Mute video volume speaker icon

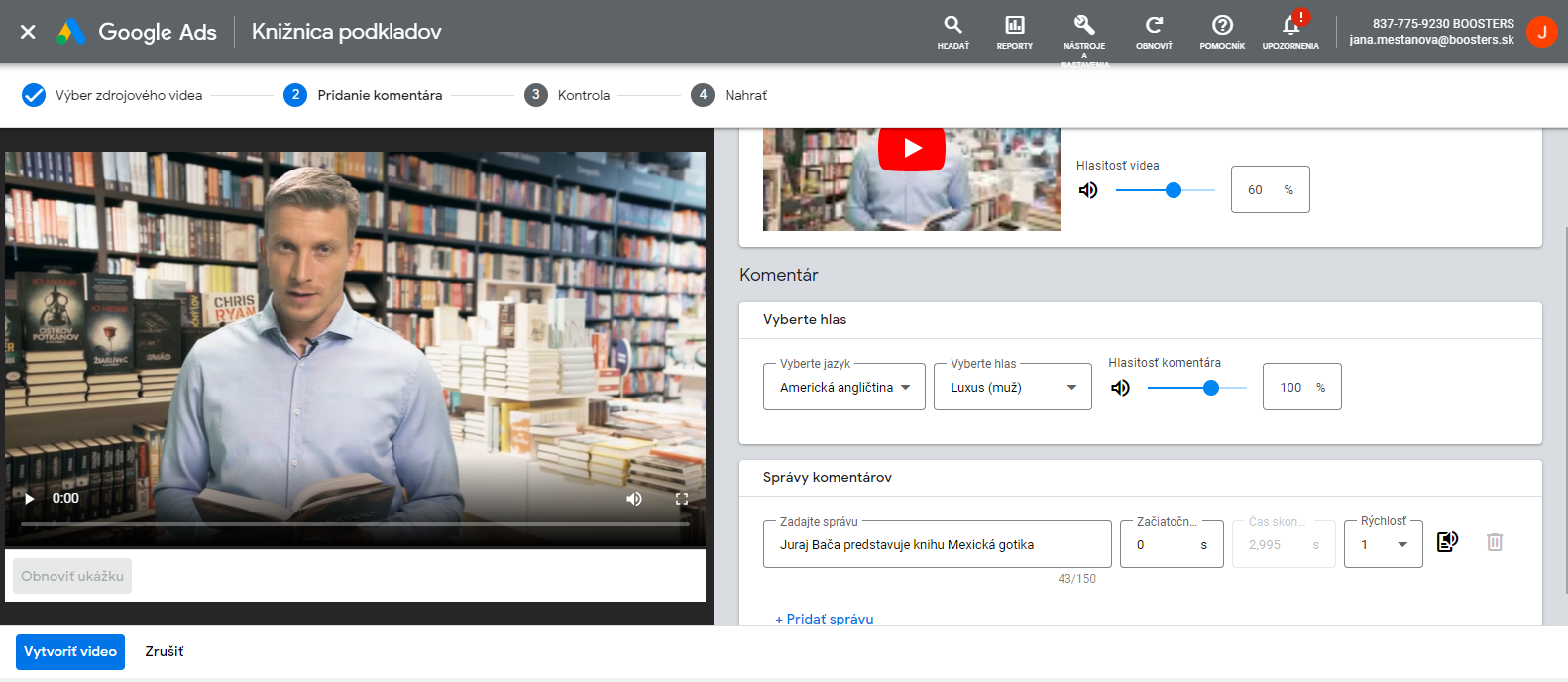coord(1088,190)
